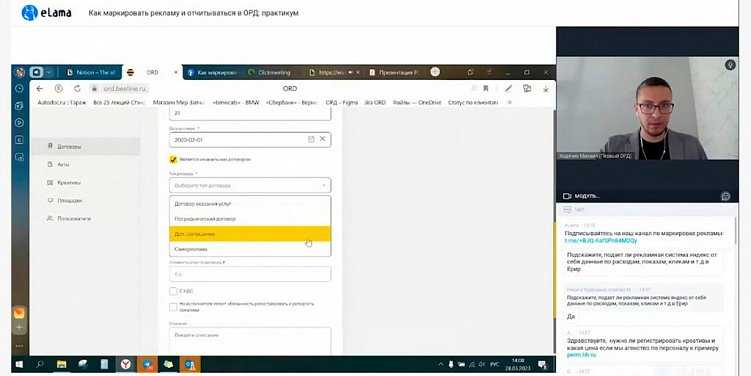Clear the date field with X icon

pyautogui.click(x=322, y=139)
